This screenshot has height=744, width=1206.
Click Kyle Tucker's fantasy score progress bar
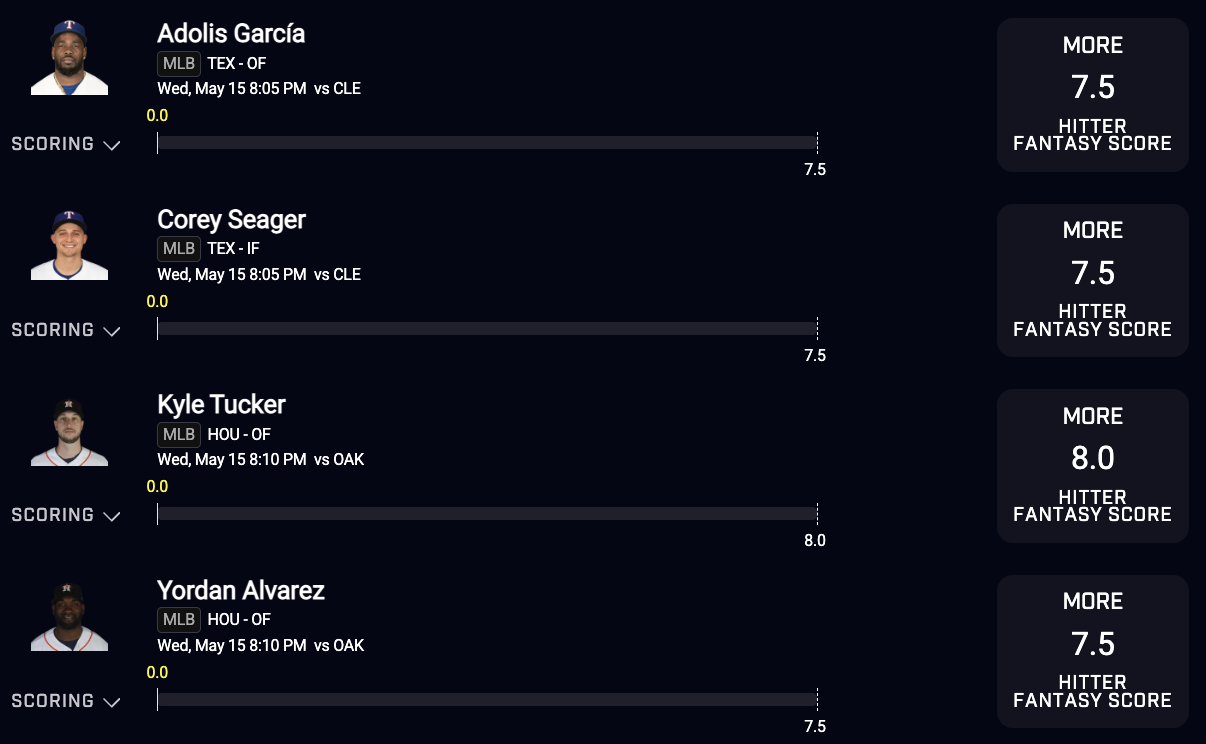coord(487,514)
